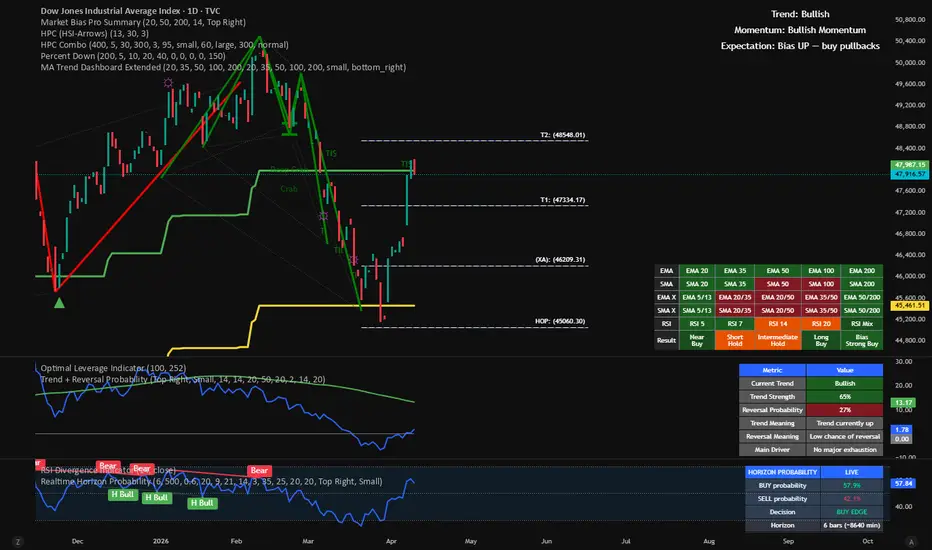Viewport: 932px width, 550px height.
Task: Click the (XA): (46209.31) level label
Action: 560,260
